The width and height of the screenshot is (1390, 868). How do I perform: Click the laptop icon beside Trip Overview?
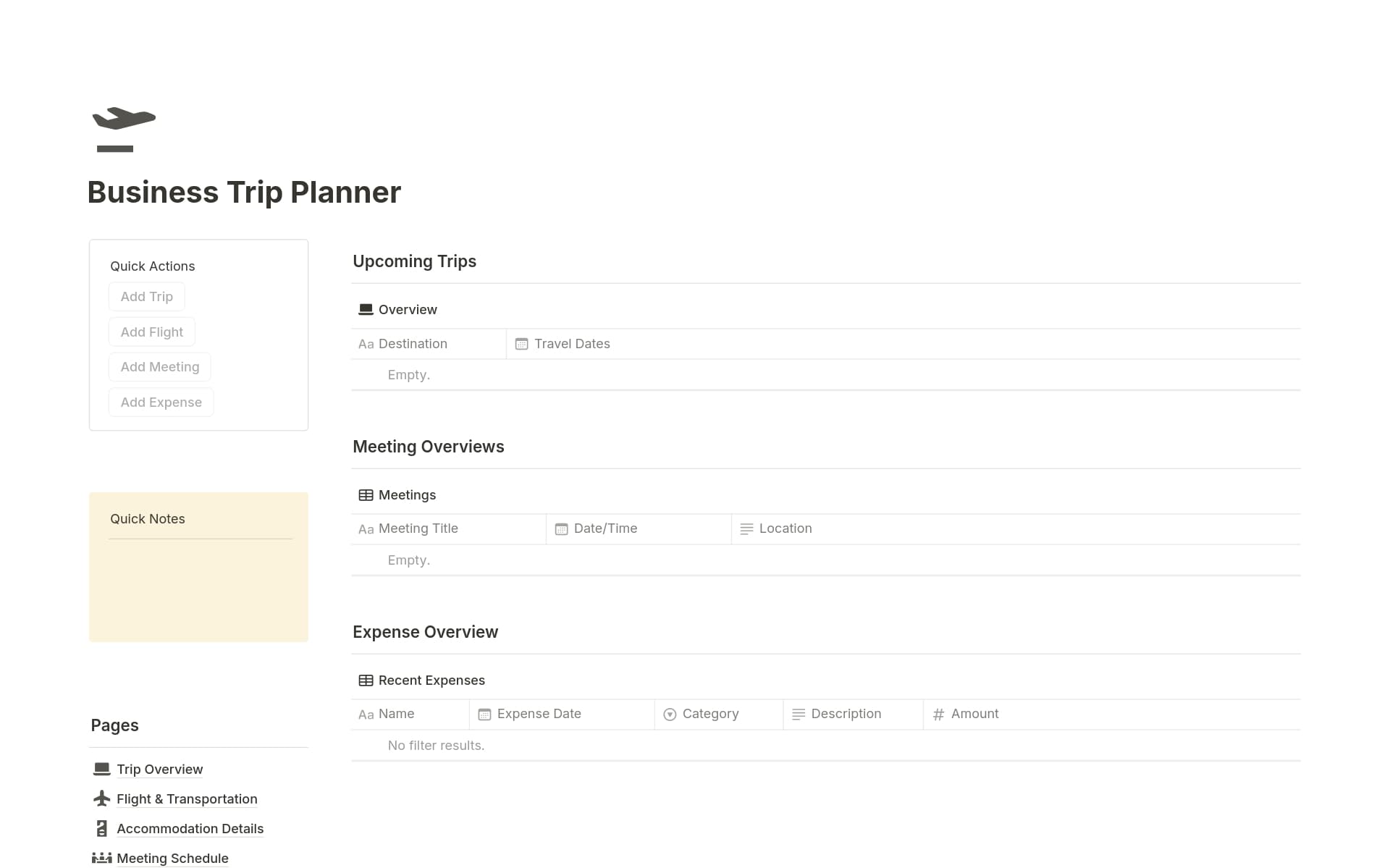click(x=102, y=769)
